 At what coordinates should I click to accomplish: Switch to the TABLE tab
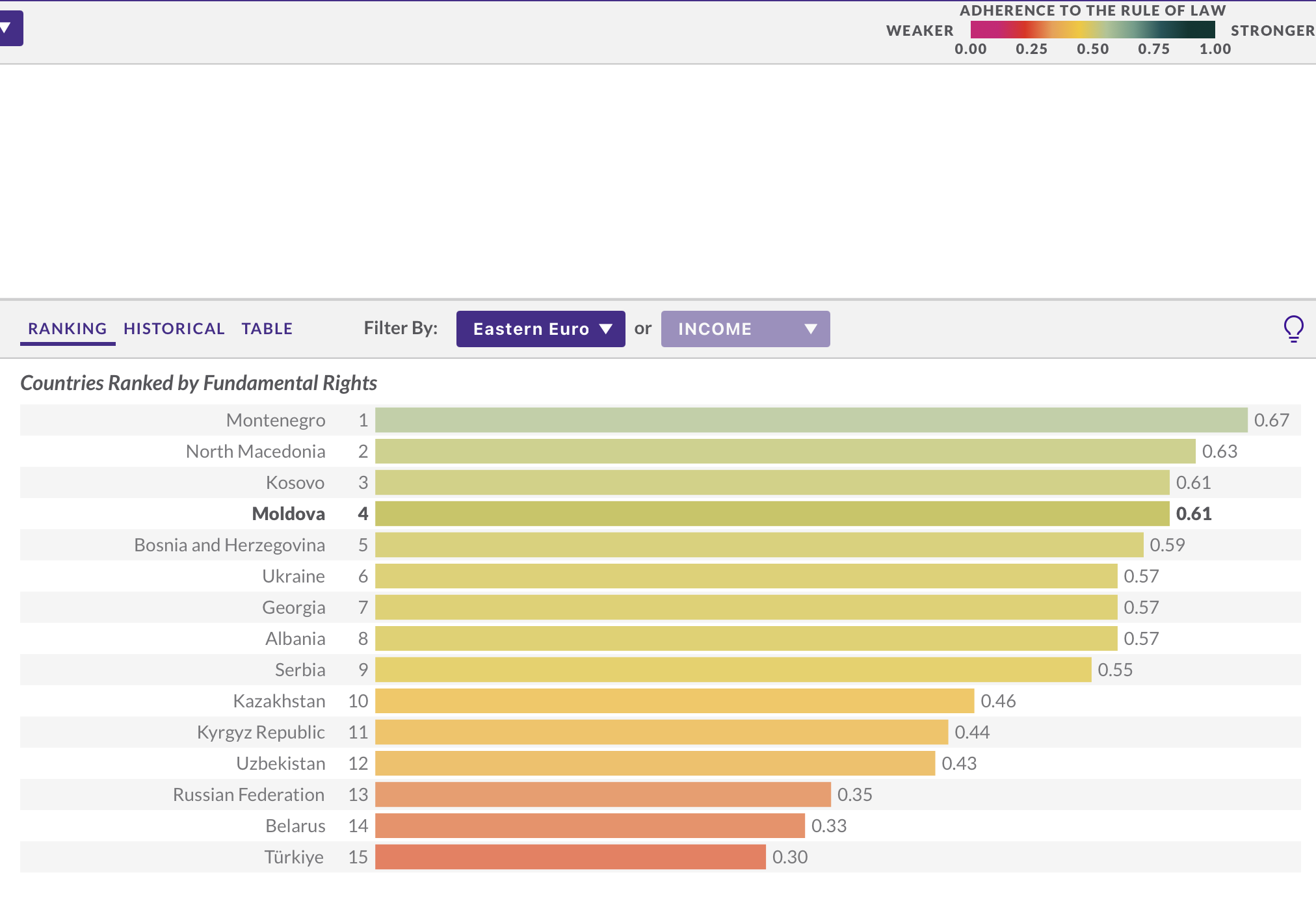click(x=267, y=329)
